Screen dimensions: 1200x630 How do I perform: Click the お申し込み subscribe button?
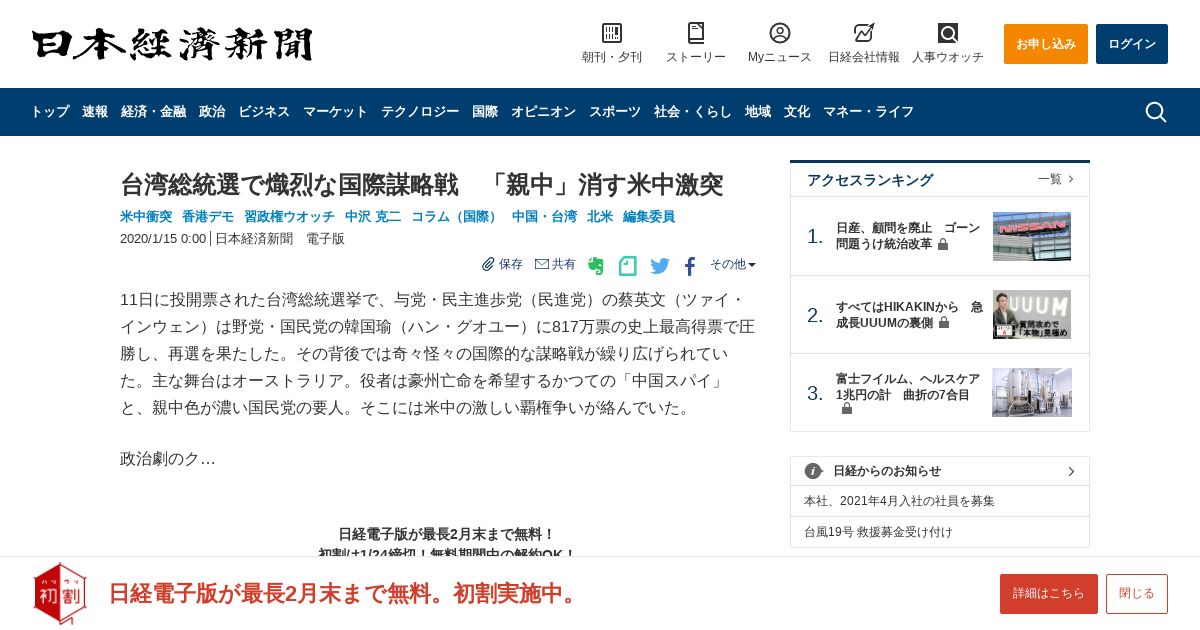pyautogui.click(x=1046, y=44)
